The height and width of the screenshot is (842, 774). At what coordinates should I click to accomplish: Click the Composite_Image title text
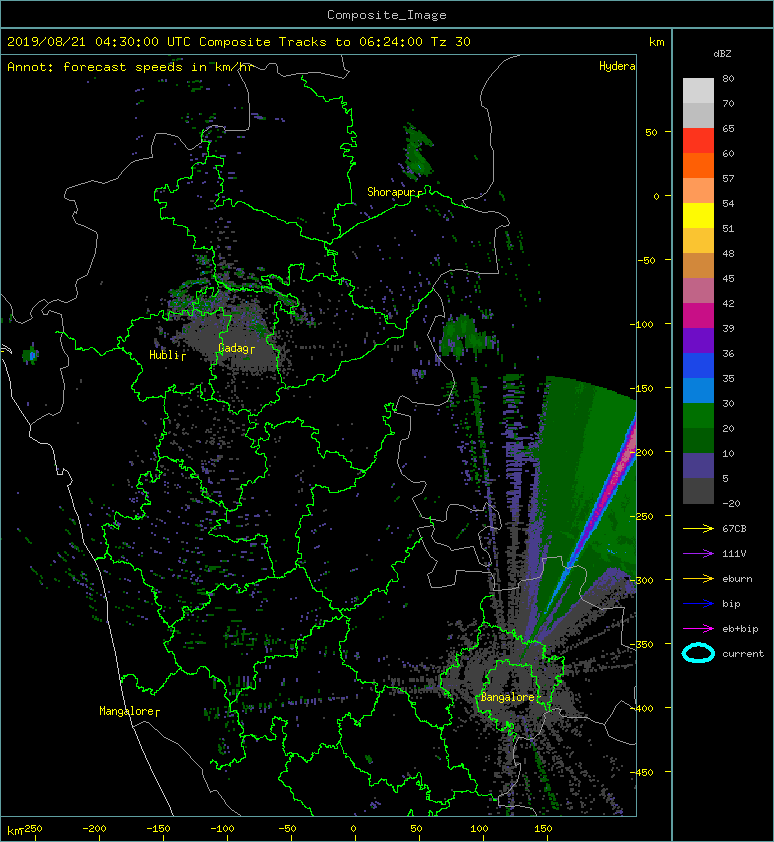[387, 15]
